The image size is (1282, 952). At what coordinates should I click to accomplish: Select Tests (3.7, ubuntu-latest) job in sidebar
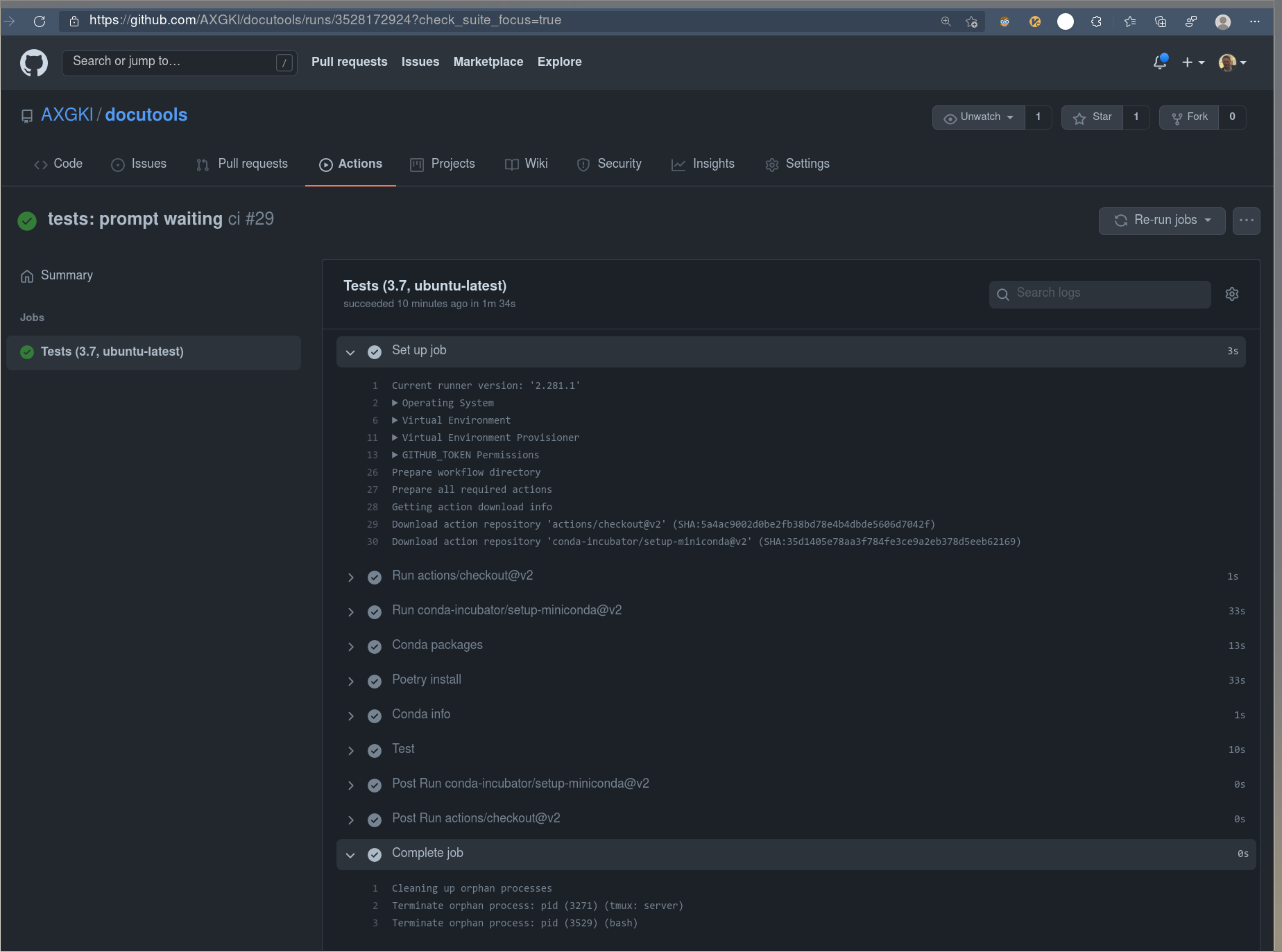tap(153, 352)
